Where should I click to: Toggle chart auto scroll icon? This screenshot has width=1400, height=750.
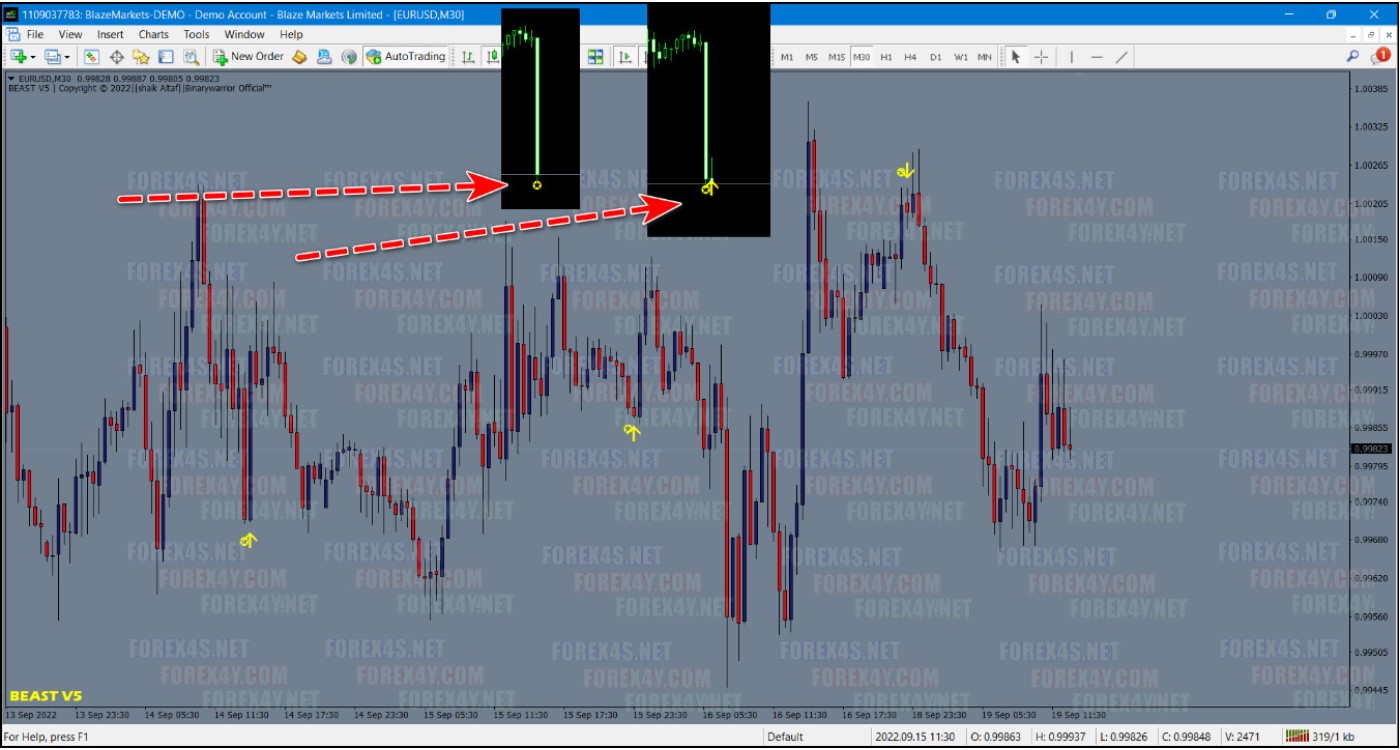[x=626, y=57]
